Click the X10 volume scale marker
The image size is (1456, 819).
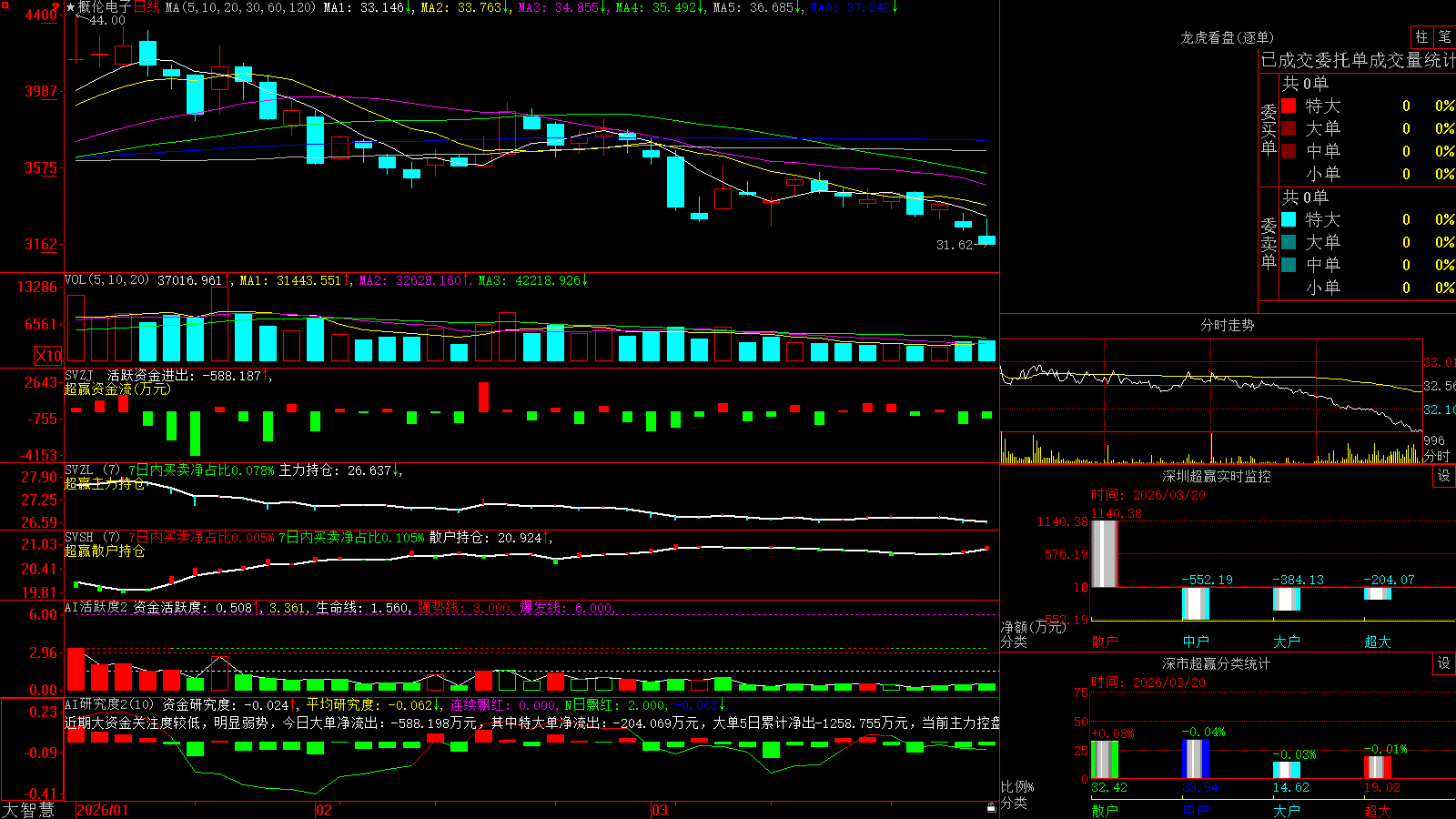click(48, 356)
